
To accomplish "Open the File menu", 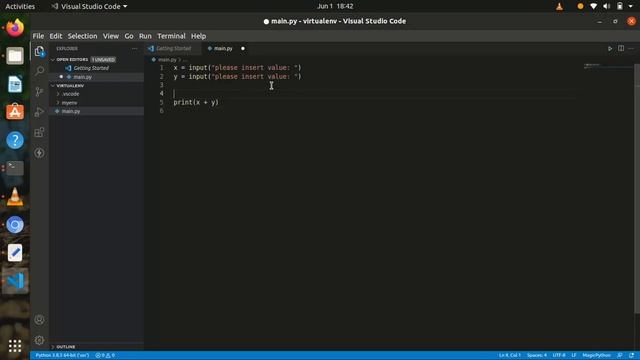I will tap(38, 36).
